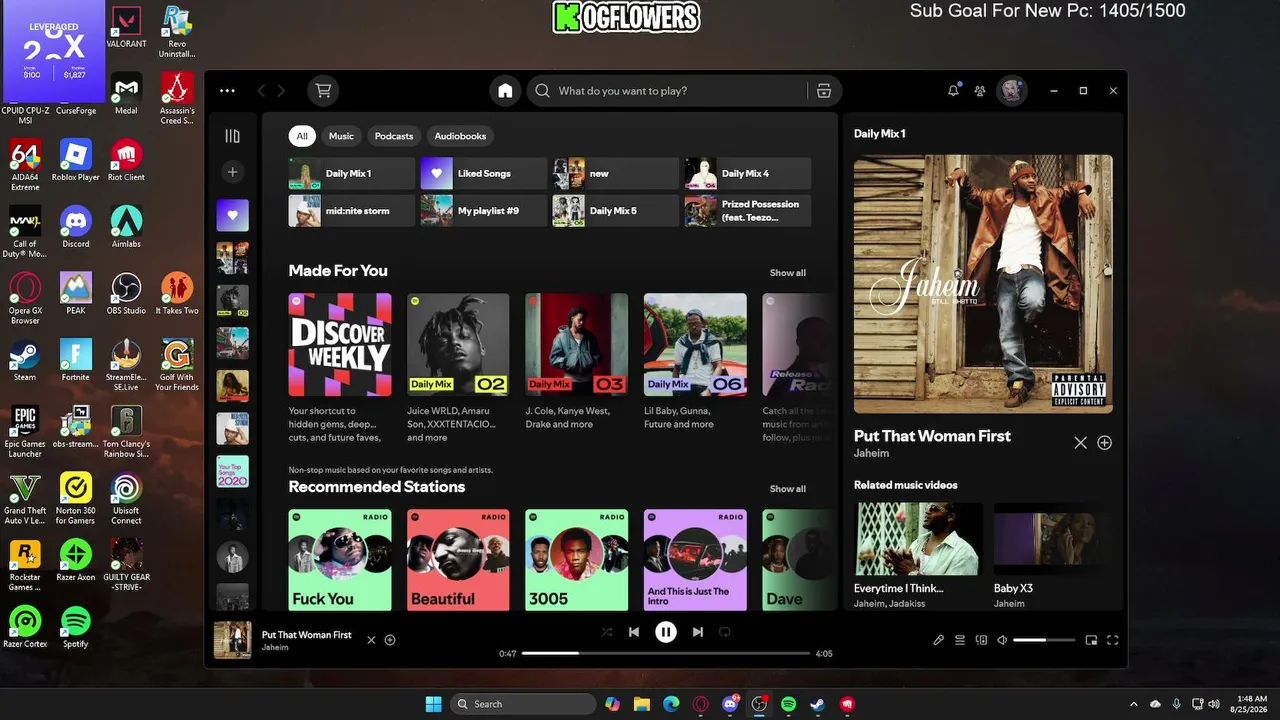The image size is (1280, 720).
Task: Open the Windows Start menu
Action: point(433,704)
